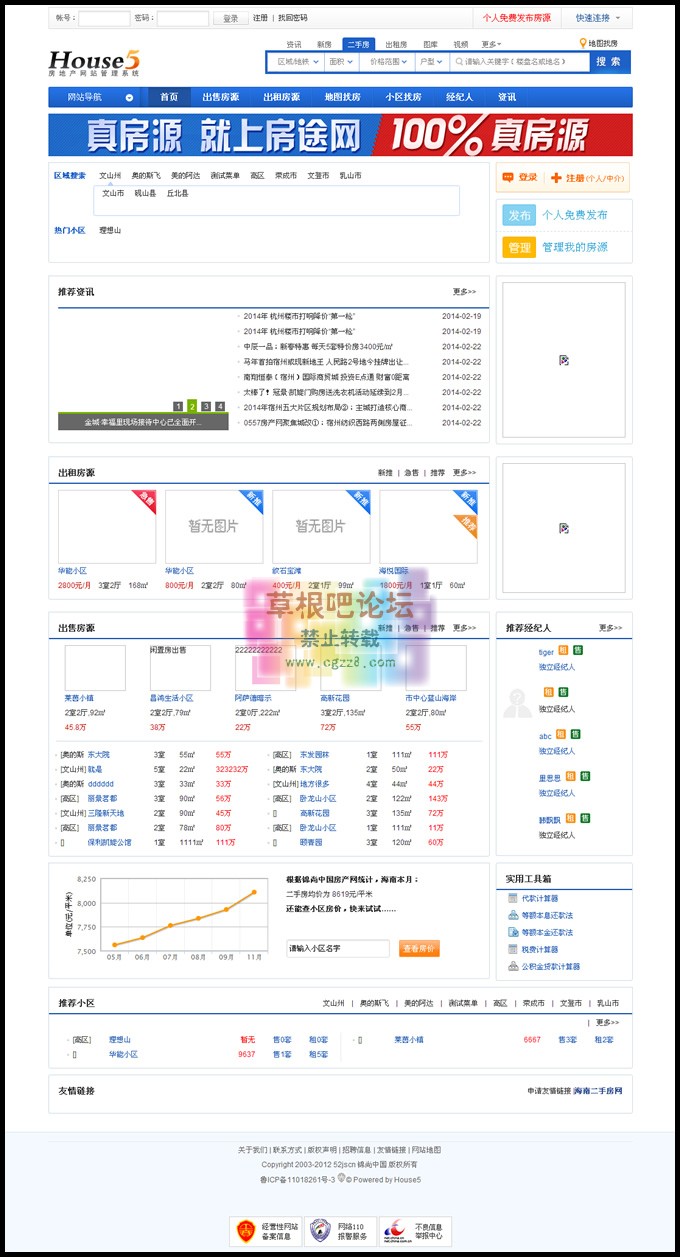The image size is (680, 1257).
Task: Click the 网络110报警服务 badge
Action: pos(340,1229)
